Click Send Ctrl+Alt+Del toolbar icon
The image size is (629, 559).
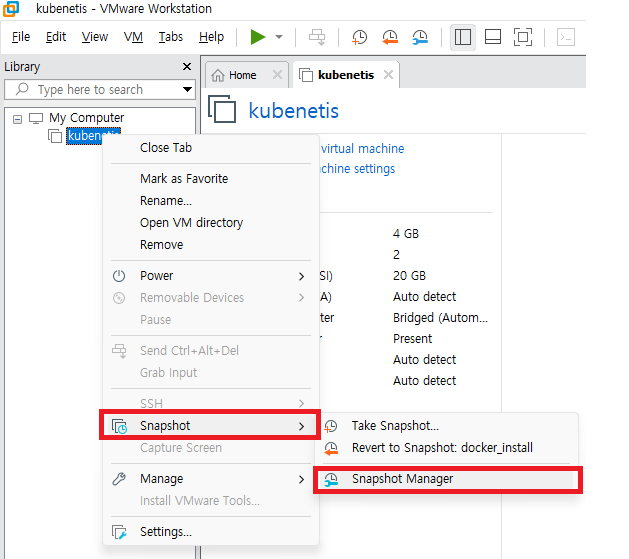click(317, 37)
